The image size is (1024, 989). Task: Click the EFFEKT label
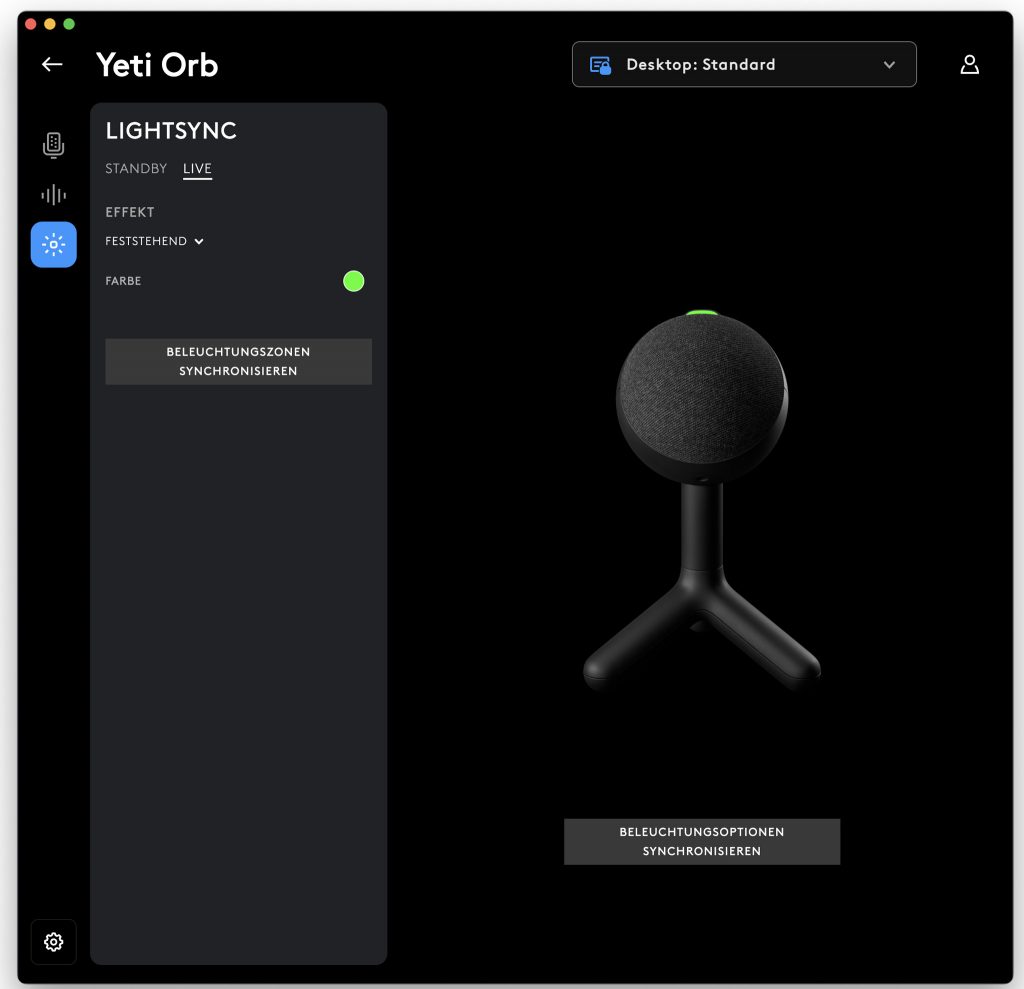coord(130,212)
